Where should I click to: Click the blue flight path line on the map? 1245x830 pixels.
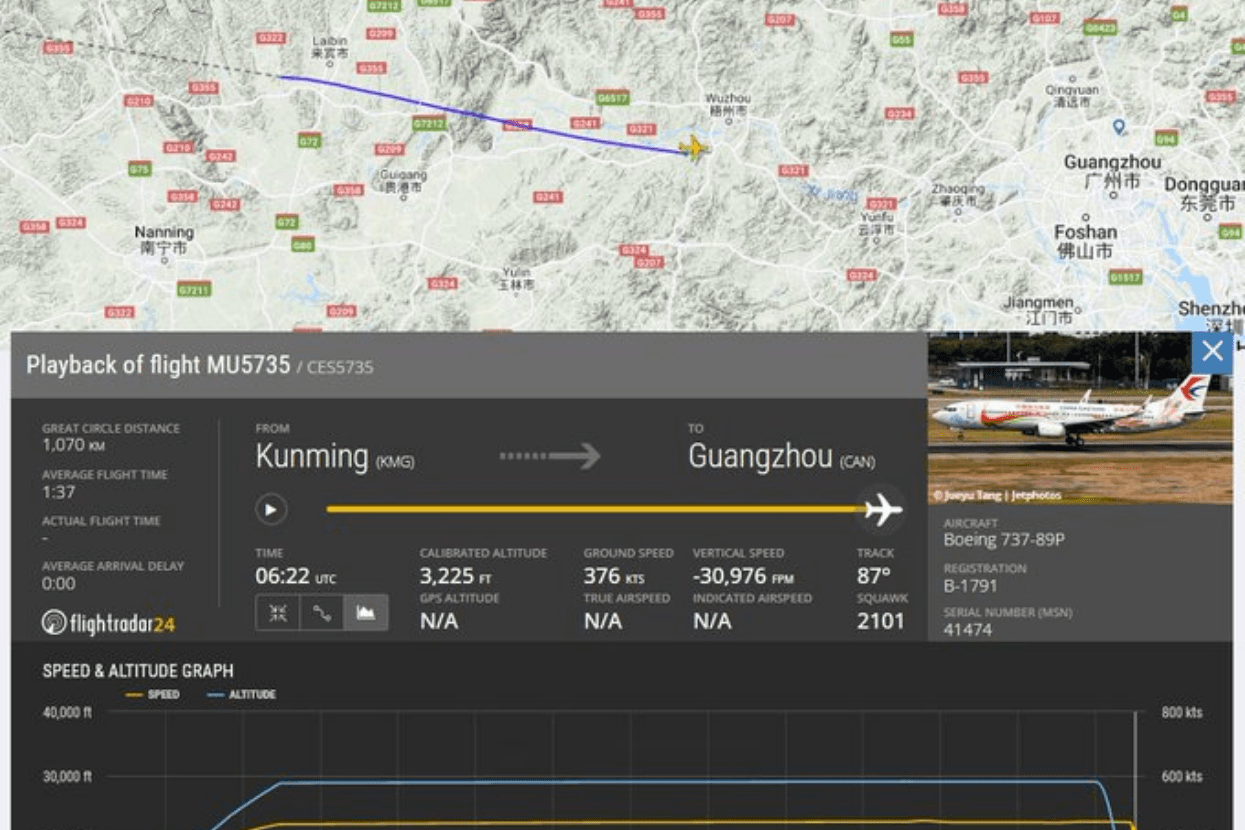480,115
